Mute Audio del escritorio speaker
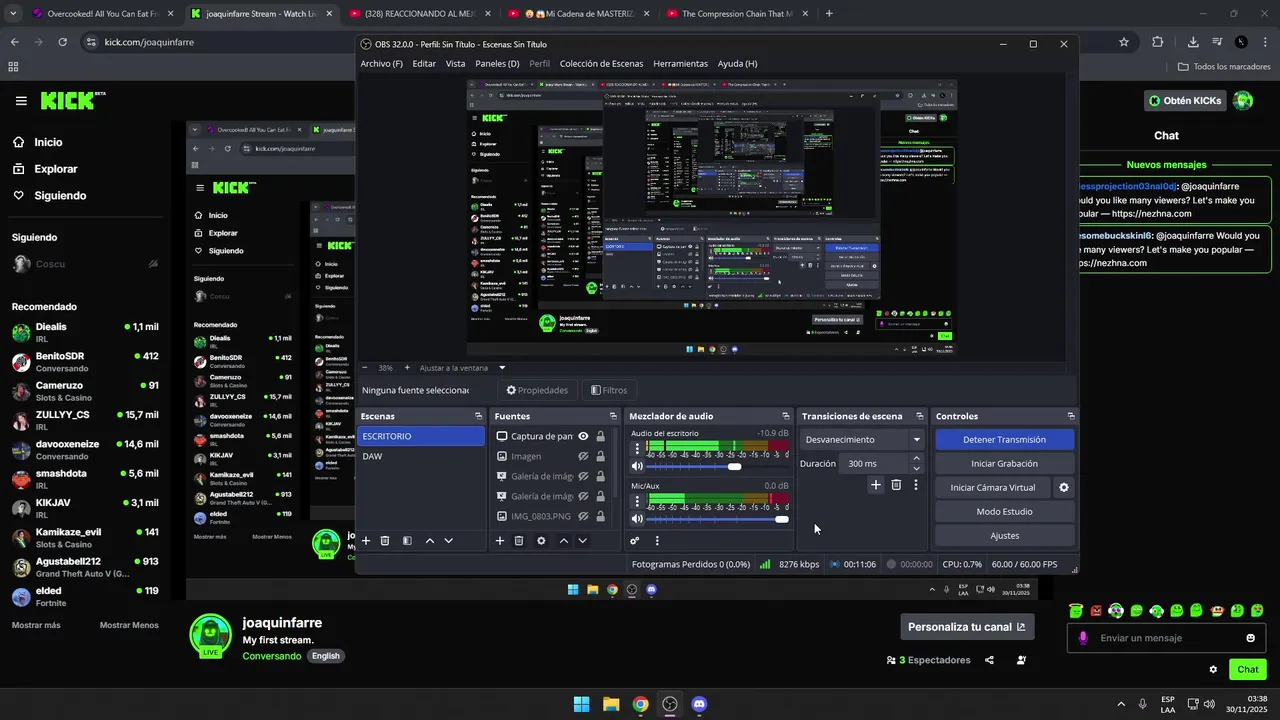 point(637,466)
